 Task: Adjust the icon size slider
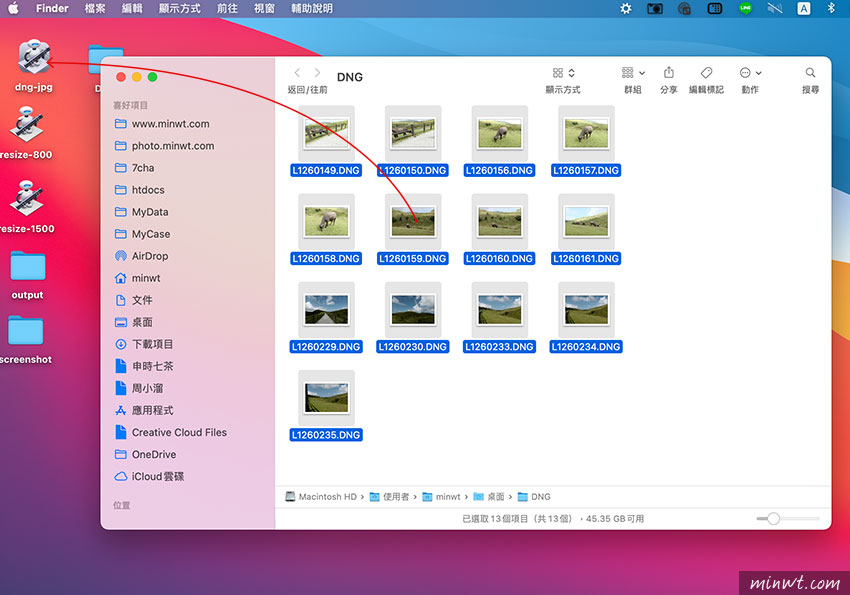point(774,519)
